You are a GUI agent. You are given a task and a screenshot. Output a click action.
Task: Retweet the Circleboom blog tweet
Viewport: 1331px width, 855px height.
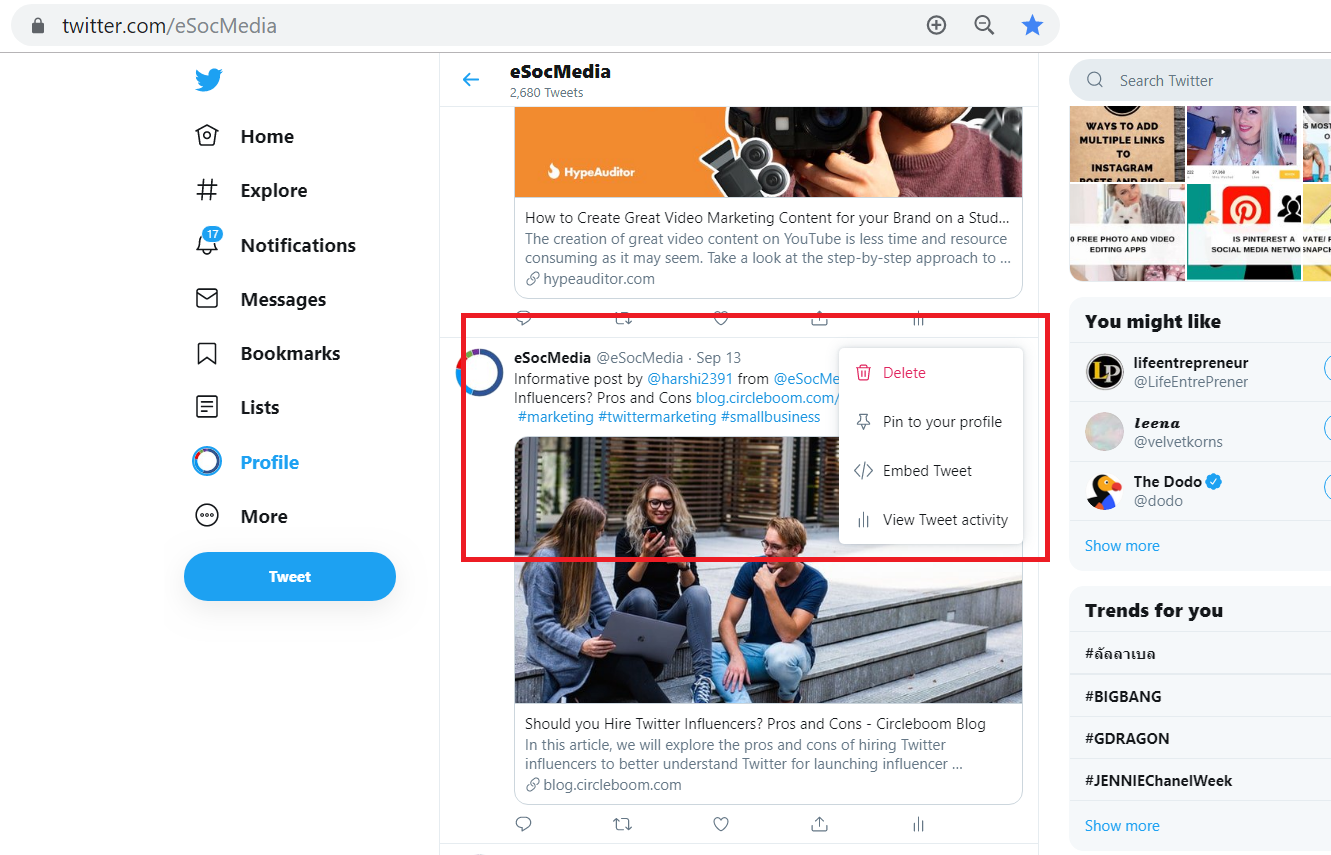pyautogui.click(x=622, y=824)
